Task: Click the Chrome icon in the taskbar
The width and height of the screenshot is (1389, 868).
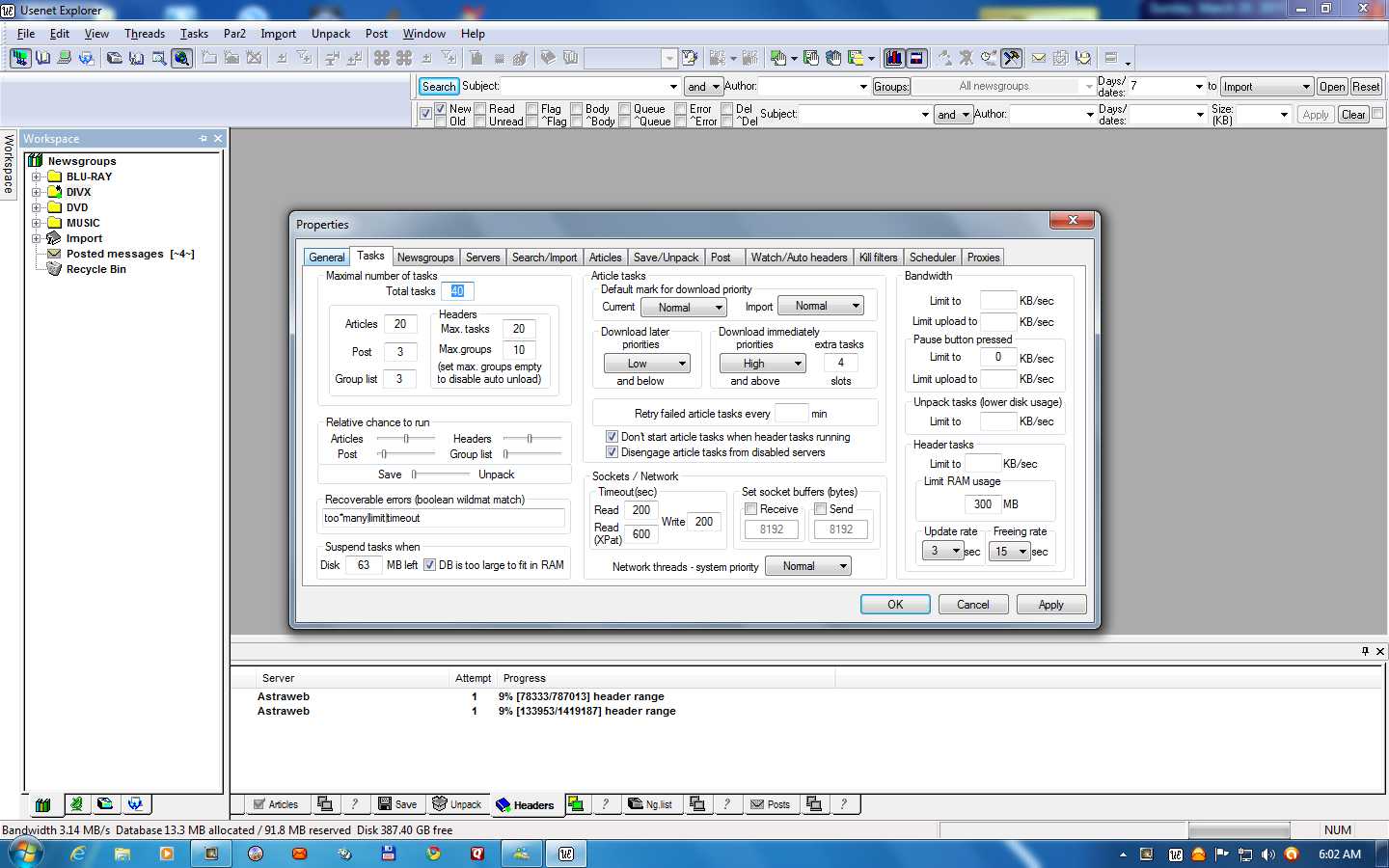Action: click(x=433, y=854)
